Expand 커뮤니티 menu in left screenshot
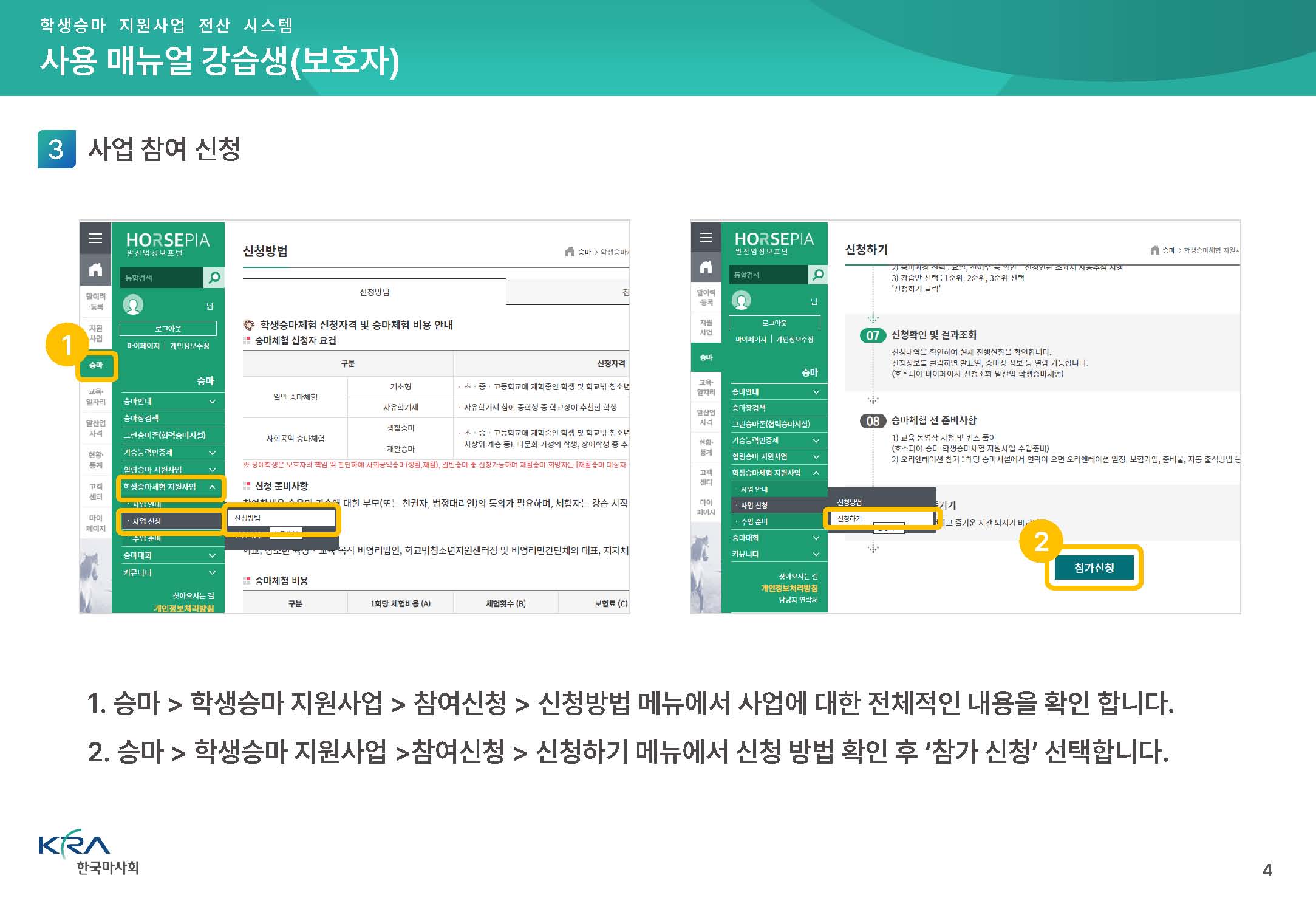This screenshot has height=912, width=1316. click(x=168, y=572)
